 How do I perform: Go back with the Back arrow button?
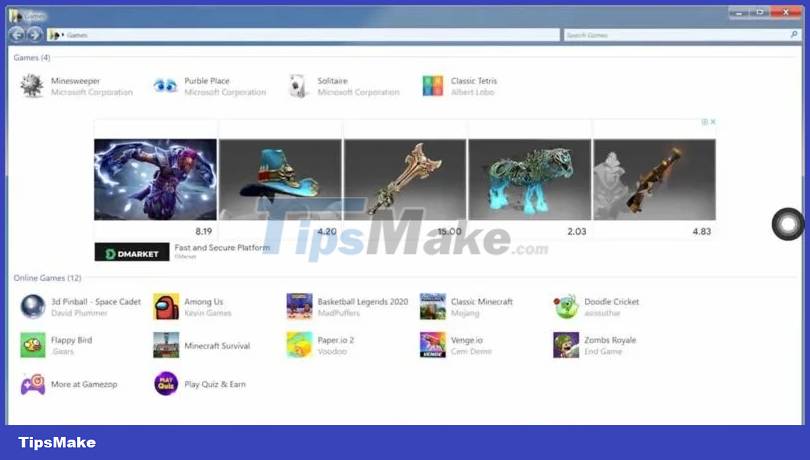tap(17, 35)
